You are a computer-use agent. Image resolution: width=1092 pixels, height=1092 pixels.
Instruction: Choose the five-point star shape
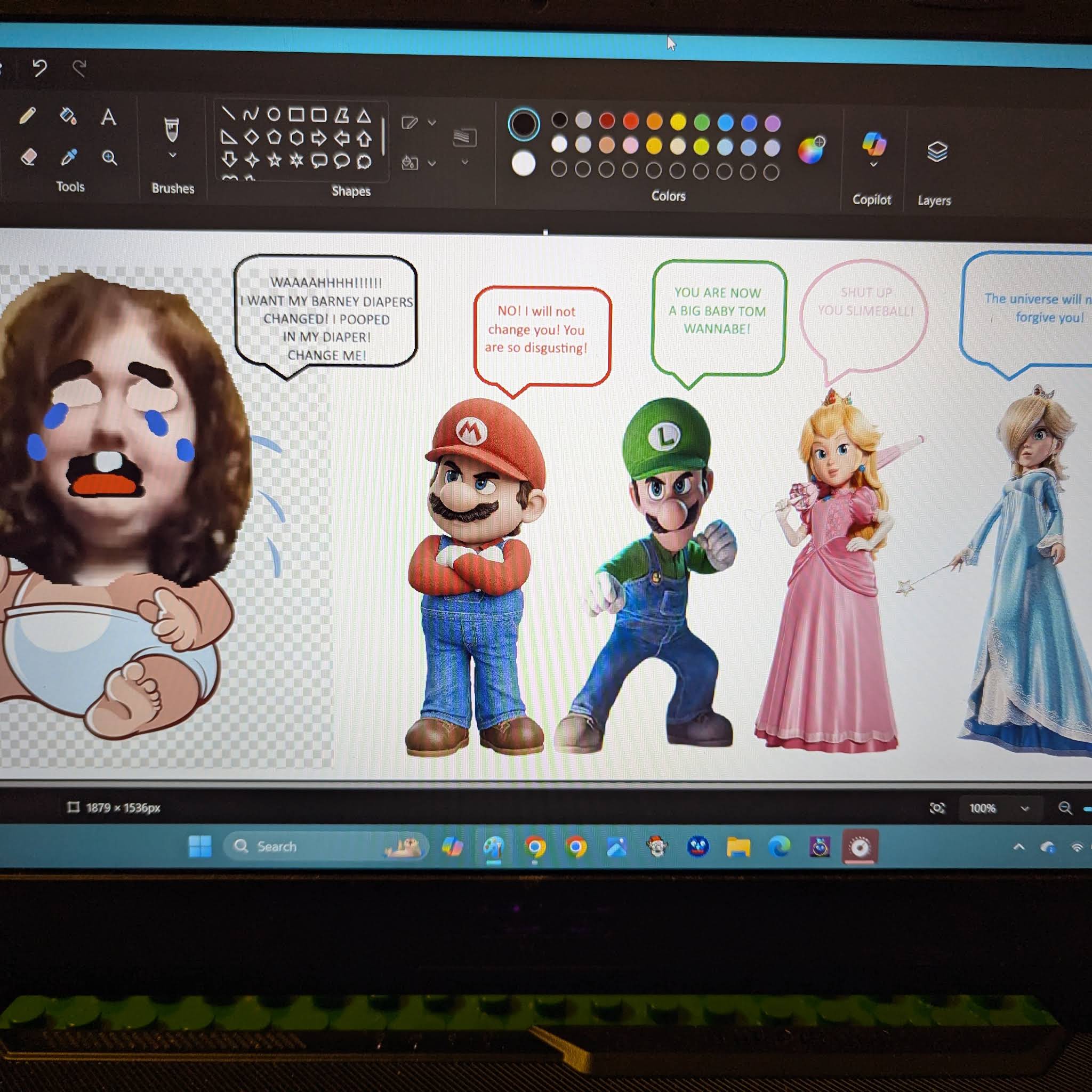pyautogui.click(x=275, y=160)
